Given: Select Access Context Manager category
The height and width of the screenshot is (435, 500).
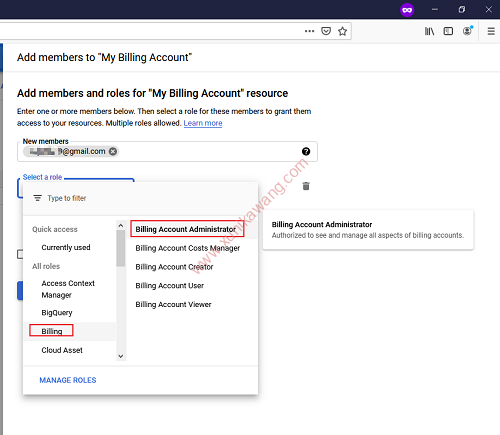Looking at the screenshot, I should 68,289.
